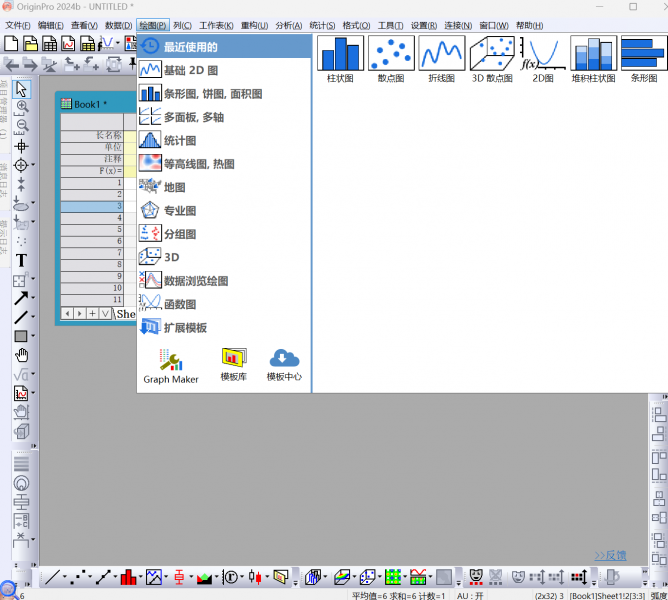Click the New Graph toolbar icon

point(68,43)
